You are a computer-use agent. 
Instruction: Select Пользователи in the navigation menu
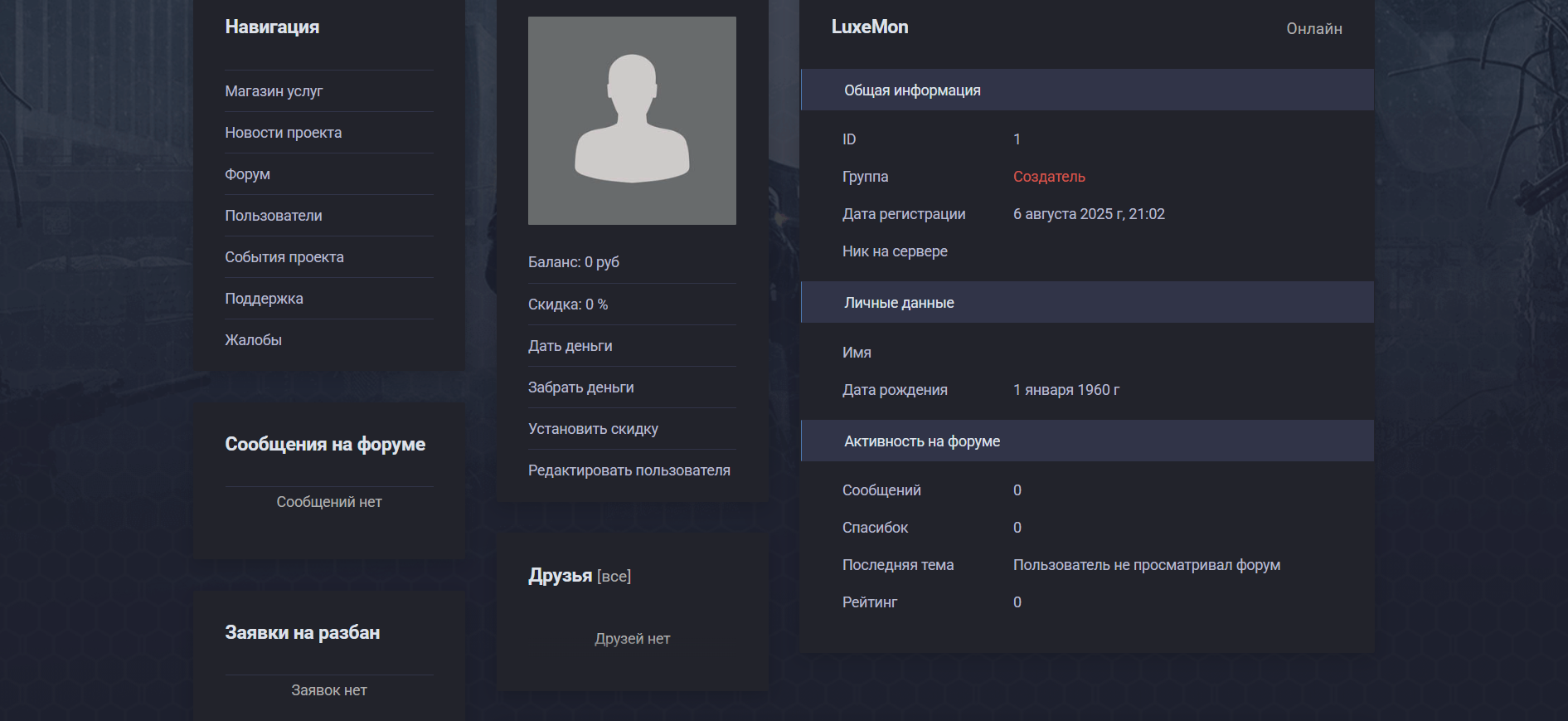(x=274, y=216)
